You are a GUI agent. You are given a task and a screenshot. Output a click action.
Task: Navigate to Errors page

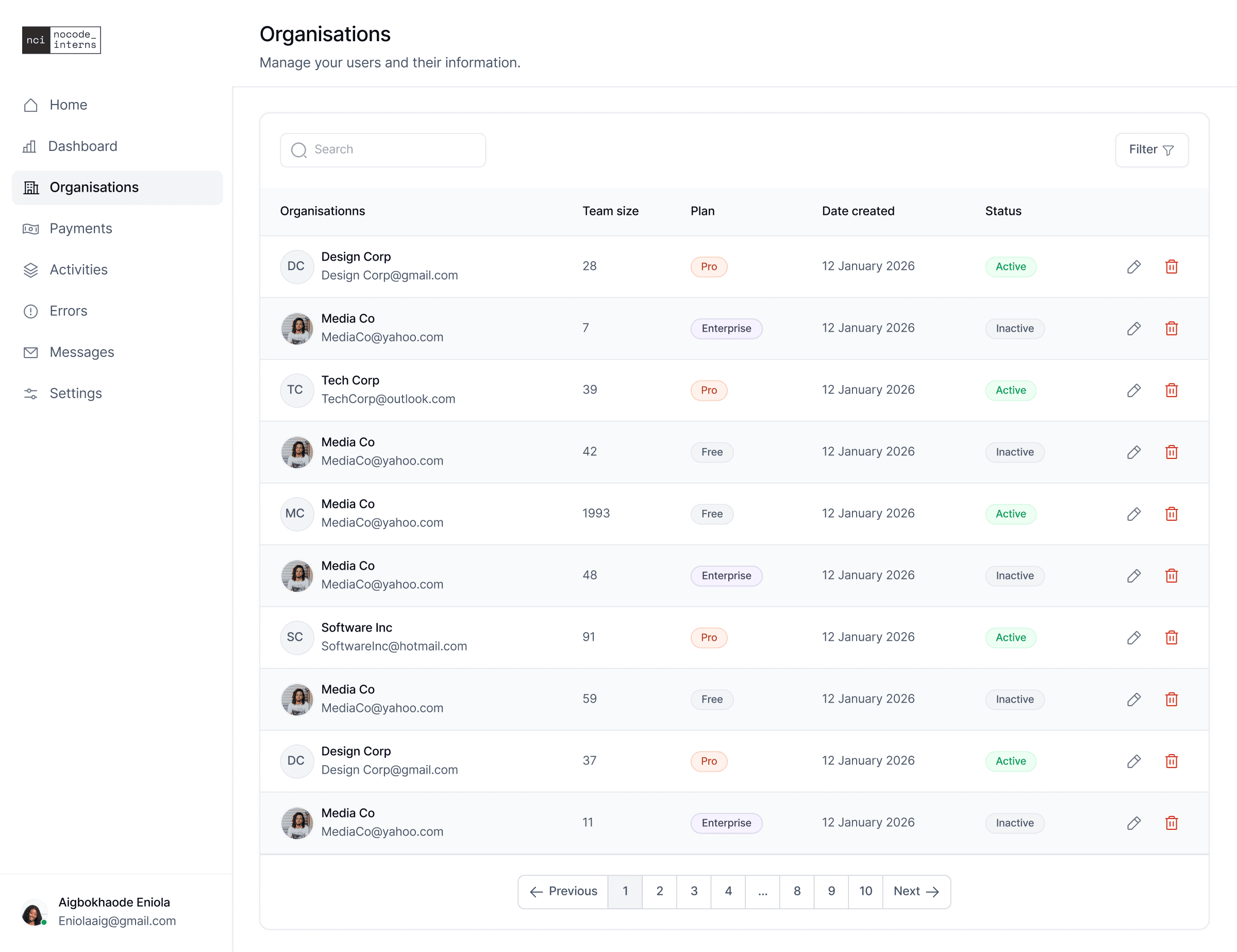tap(69, 311)
